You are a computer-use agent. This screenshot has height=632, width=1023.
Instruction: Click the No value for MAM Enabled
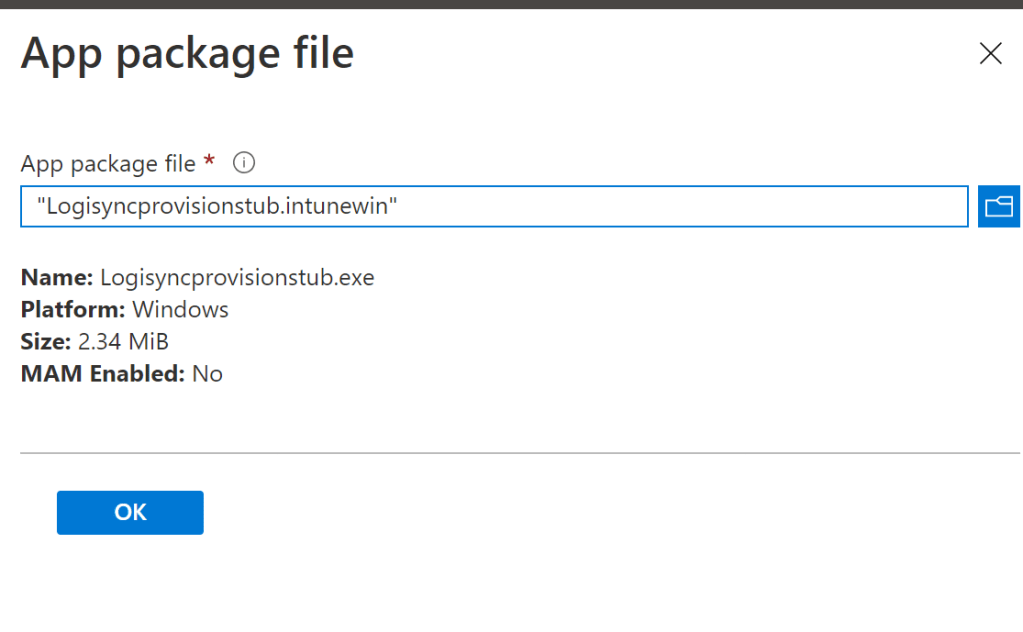point(208,374)
